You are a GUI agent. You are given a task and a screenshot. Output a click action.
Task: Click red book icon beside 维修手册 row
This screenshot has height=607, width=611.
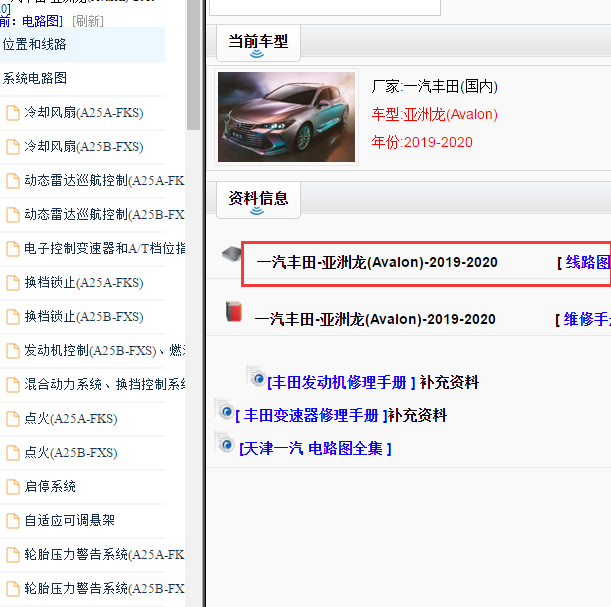click(x=234, y=311)
